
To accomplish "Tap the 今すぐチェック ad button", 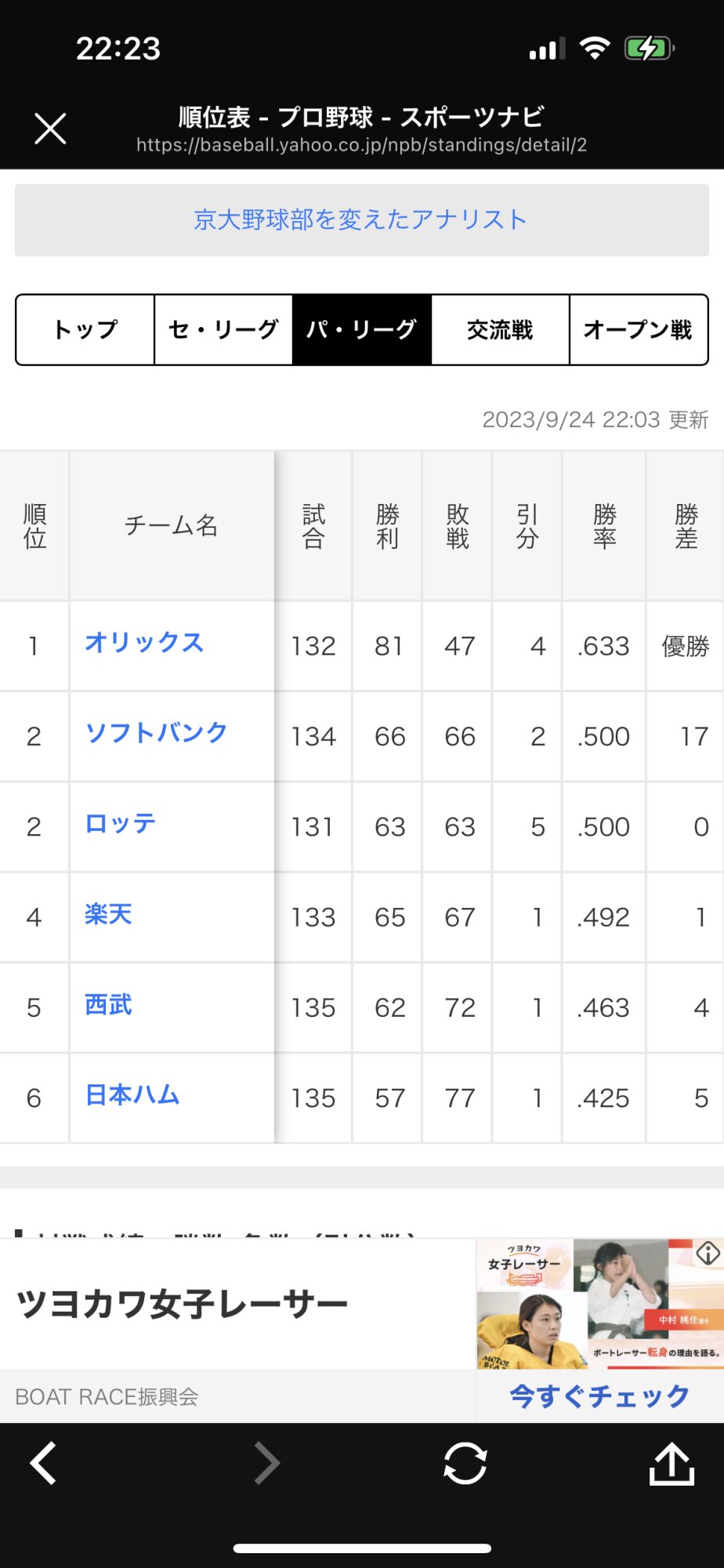I will (x=600, y=1396).
